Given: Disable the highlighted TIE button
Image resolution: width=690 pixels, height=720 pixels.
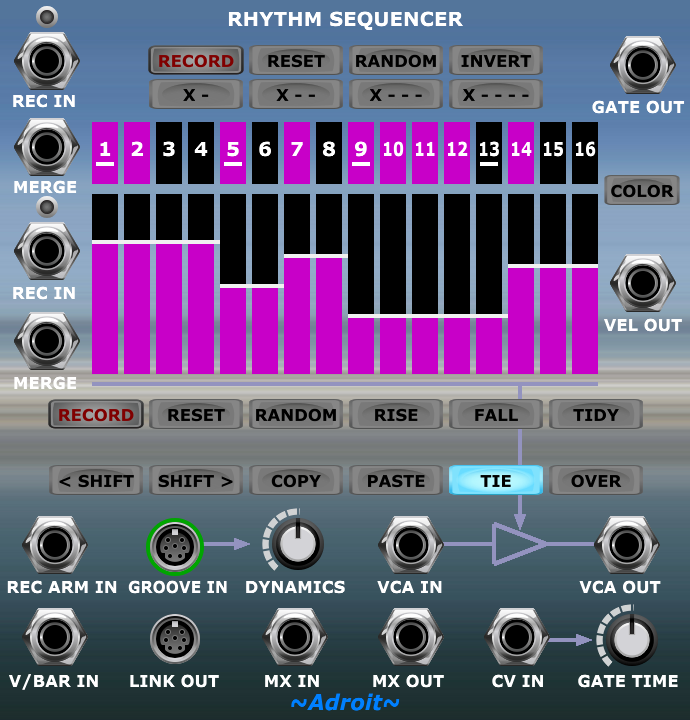Looking at the screenshot, I should pos(496,480).
